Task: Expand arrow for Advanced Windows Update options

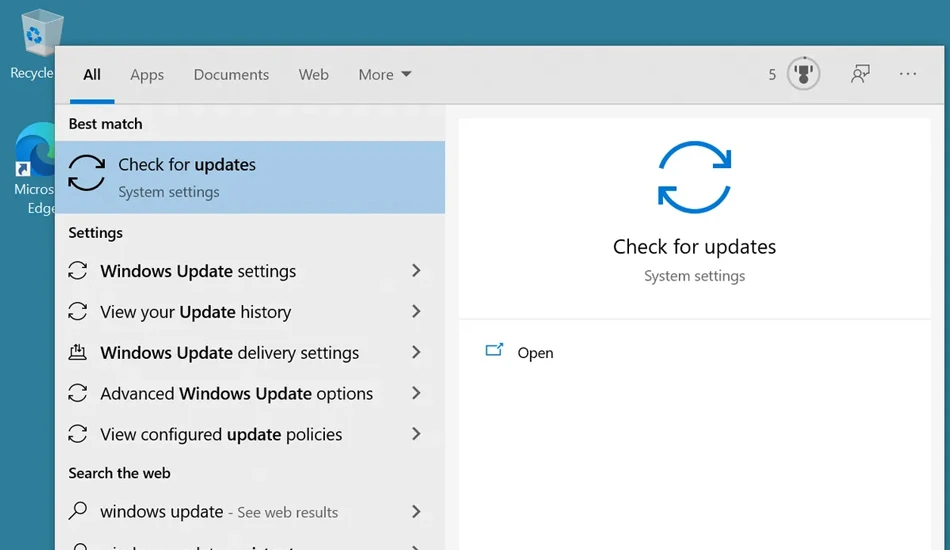Action: [416, 393]
